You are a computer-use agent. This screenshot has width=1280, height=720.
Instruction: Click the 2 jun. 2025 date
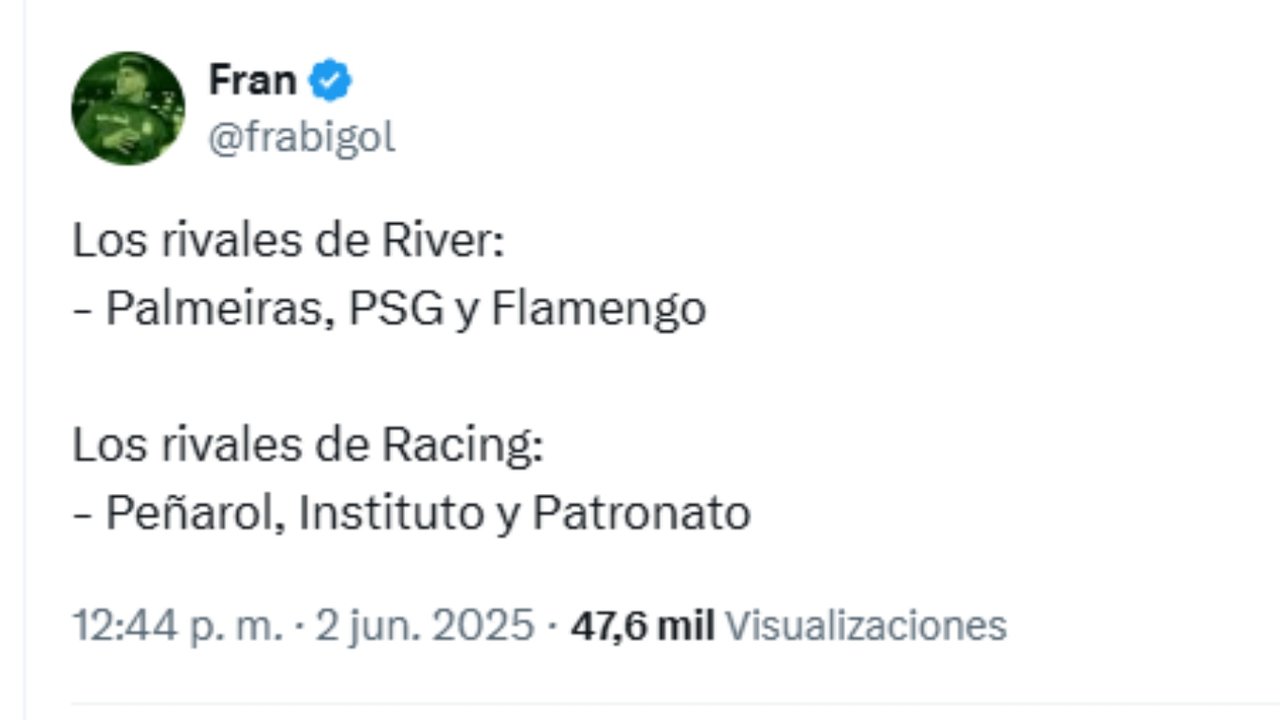pyautogui.click(x=425, y=626)
